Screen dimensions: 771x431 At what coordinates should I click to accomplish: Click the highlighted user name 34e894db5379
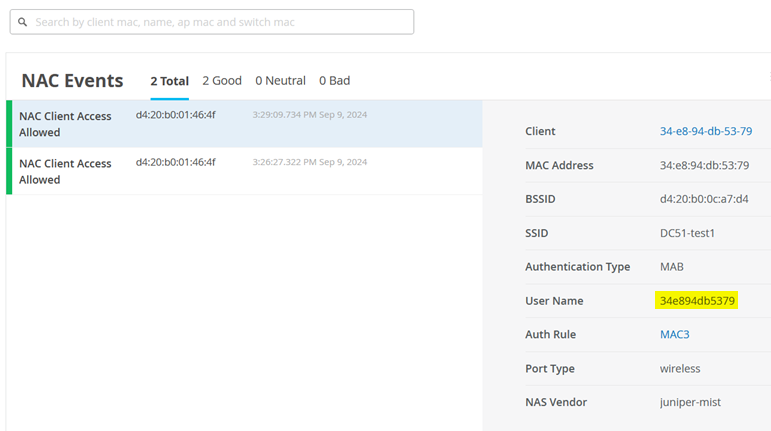(x=697, y=301)
